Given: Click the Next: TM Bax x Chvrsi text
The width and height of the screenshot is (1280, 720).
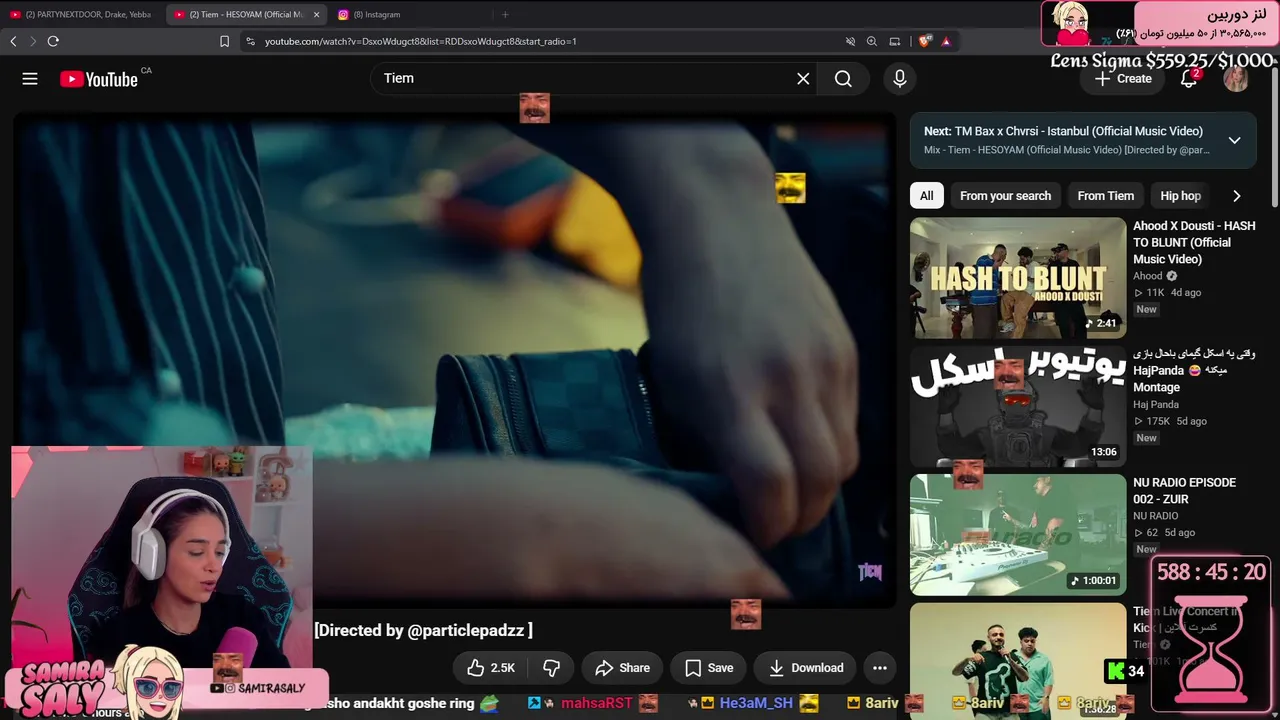Looking at the screenshot, I should [x=1063, y=131].
